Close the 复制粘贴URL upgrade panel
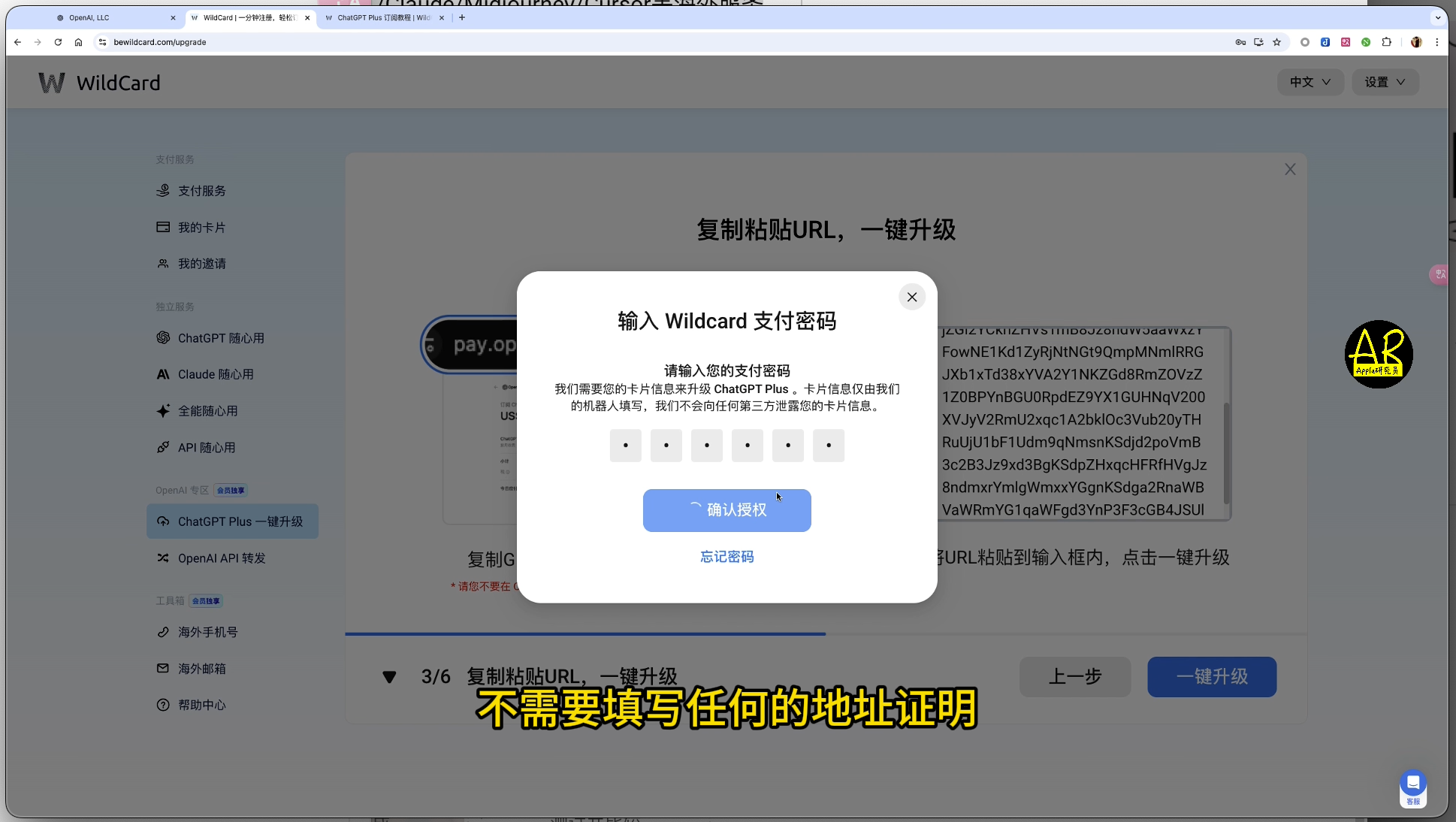The height and width of the screenshot is (822, 1456). [1290, 169]
